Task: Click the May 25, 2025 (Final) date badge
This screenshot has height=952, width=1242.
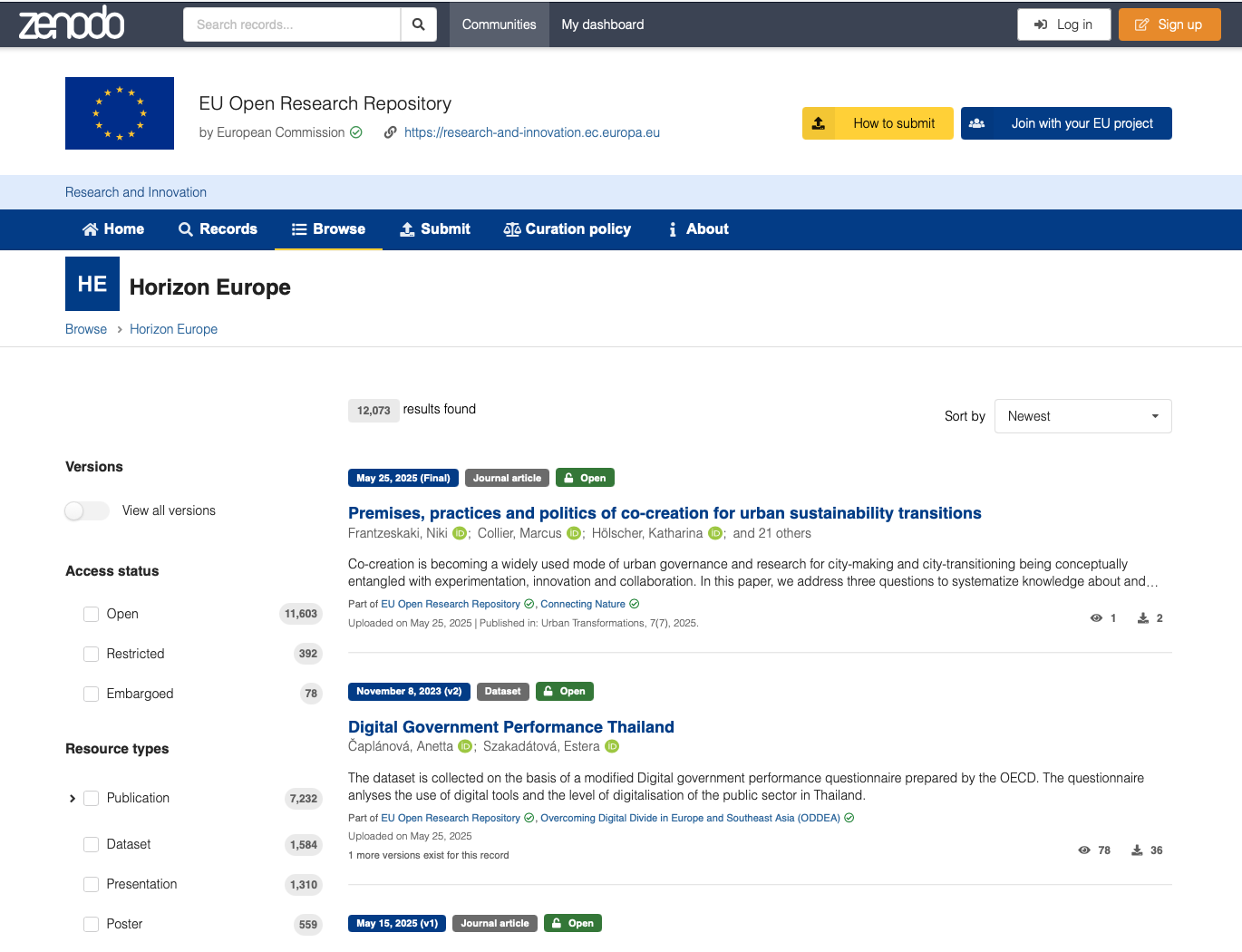Action: [403, 478]
